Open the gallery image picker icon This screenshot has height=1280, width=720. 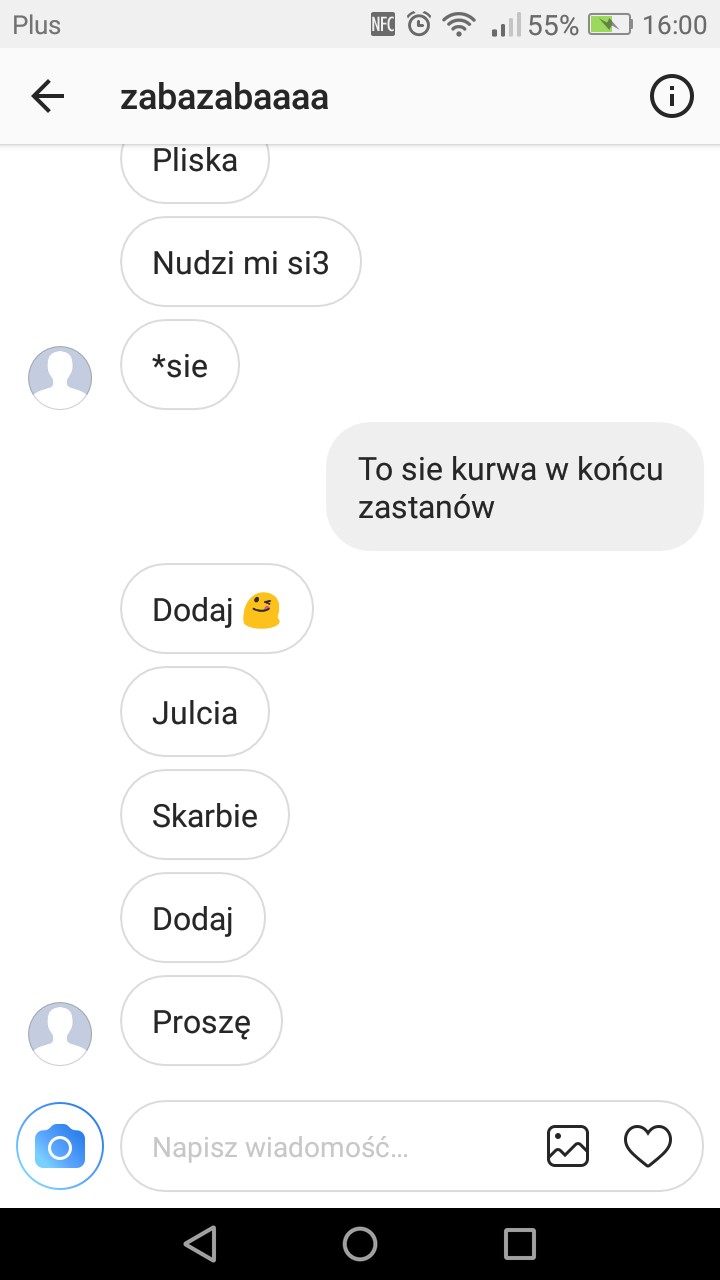click(568, 1146)
